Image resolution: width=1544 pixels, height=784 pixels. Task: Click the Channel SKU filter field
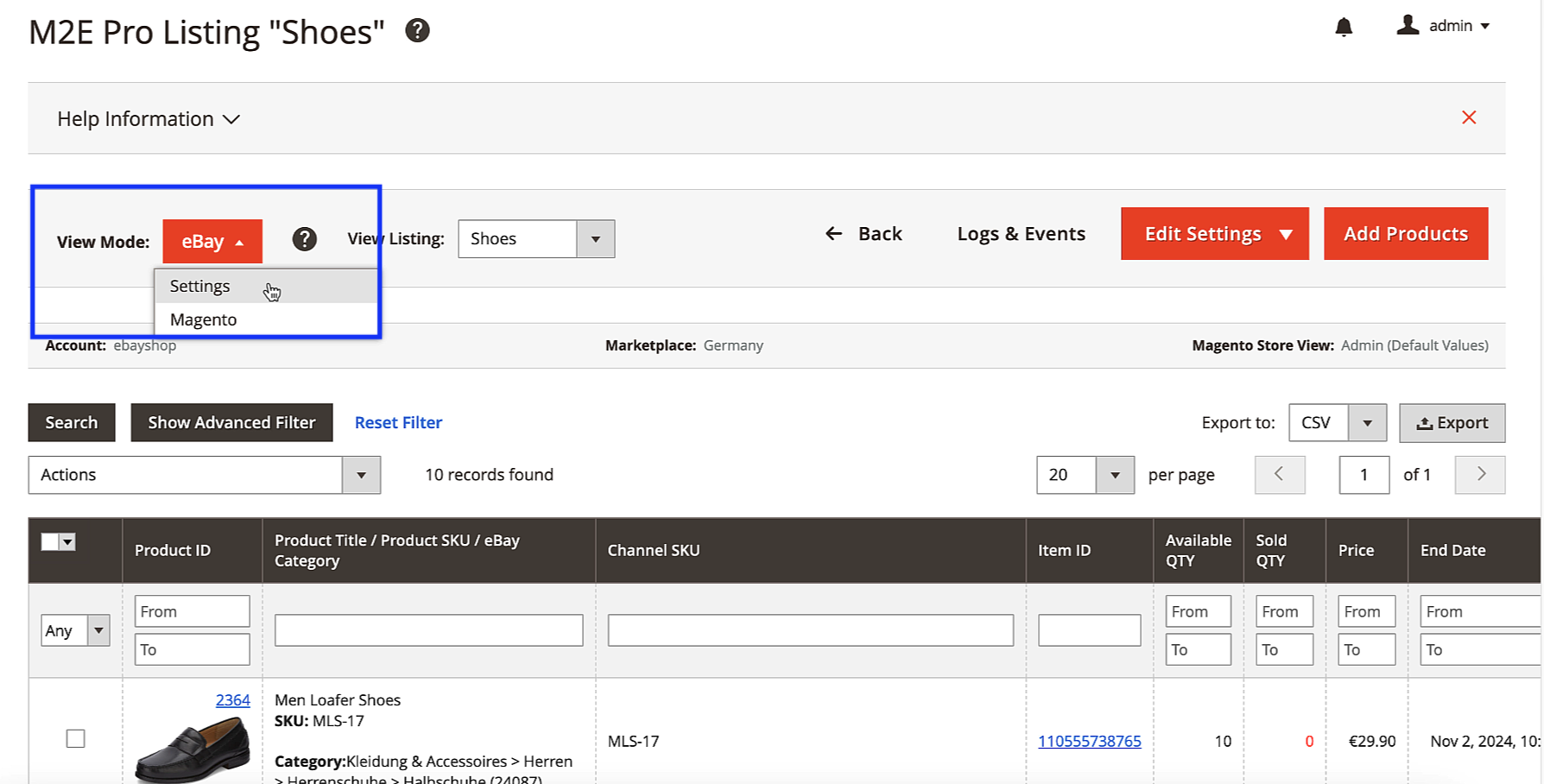pyautogui.click(x=810, y=630)
